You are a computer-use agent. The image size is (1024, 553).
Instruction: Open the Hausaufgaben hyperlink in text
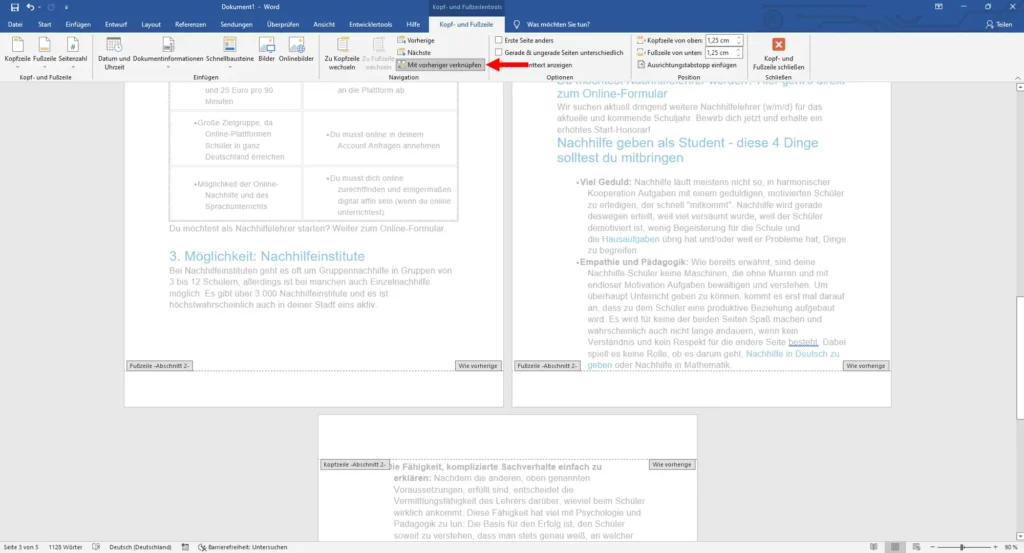[630, 239]
